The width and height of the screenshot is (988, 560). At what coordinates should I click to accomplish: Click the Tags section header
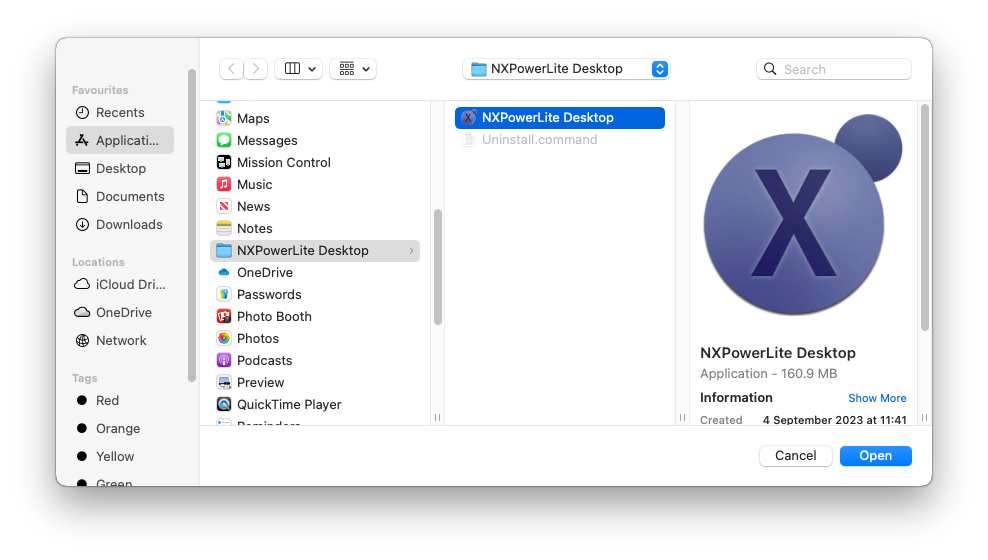coord(84,378)
